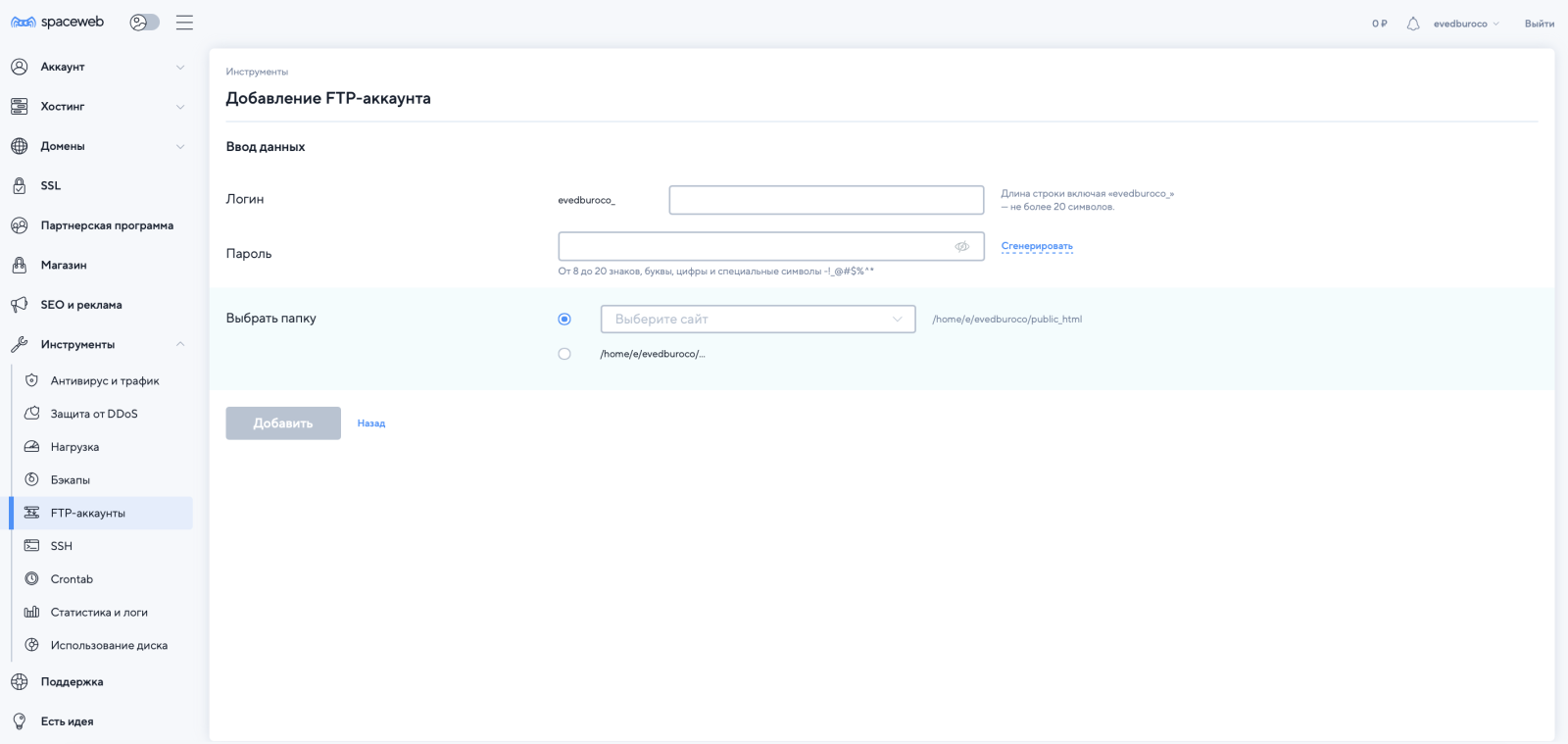Click the Сгенерировать password link

[1037, 246]
